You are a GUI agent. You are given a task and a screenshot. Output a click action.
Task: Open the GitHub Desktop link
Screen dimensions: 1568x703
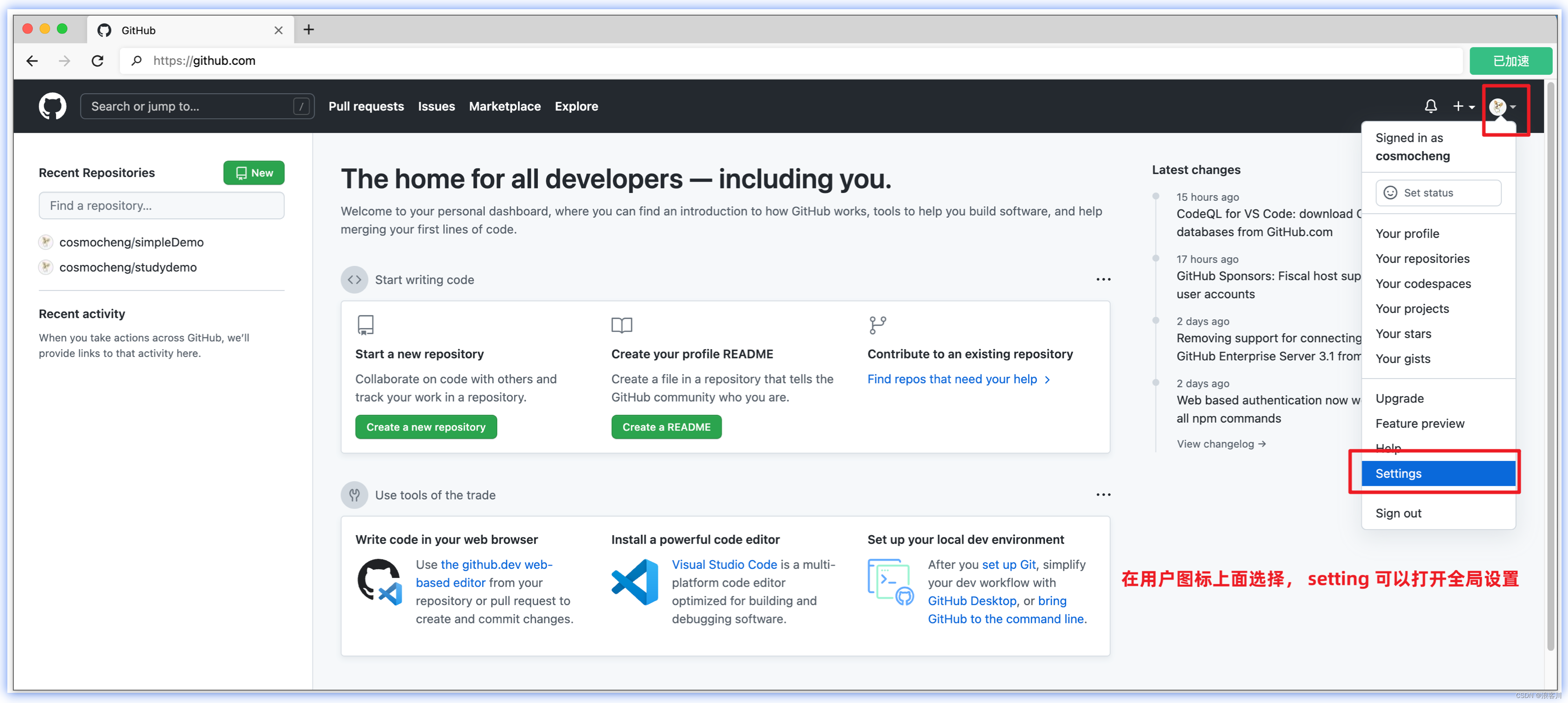972,601
